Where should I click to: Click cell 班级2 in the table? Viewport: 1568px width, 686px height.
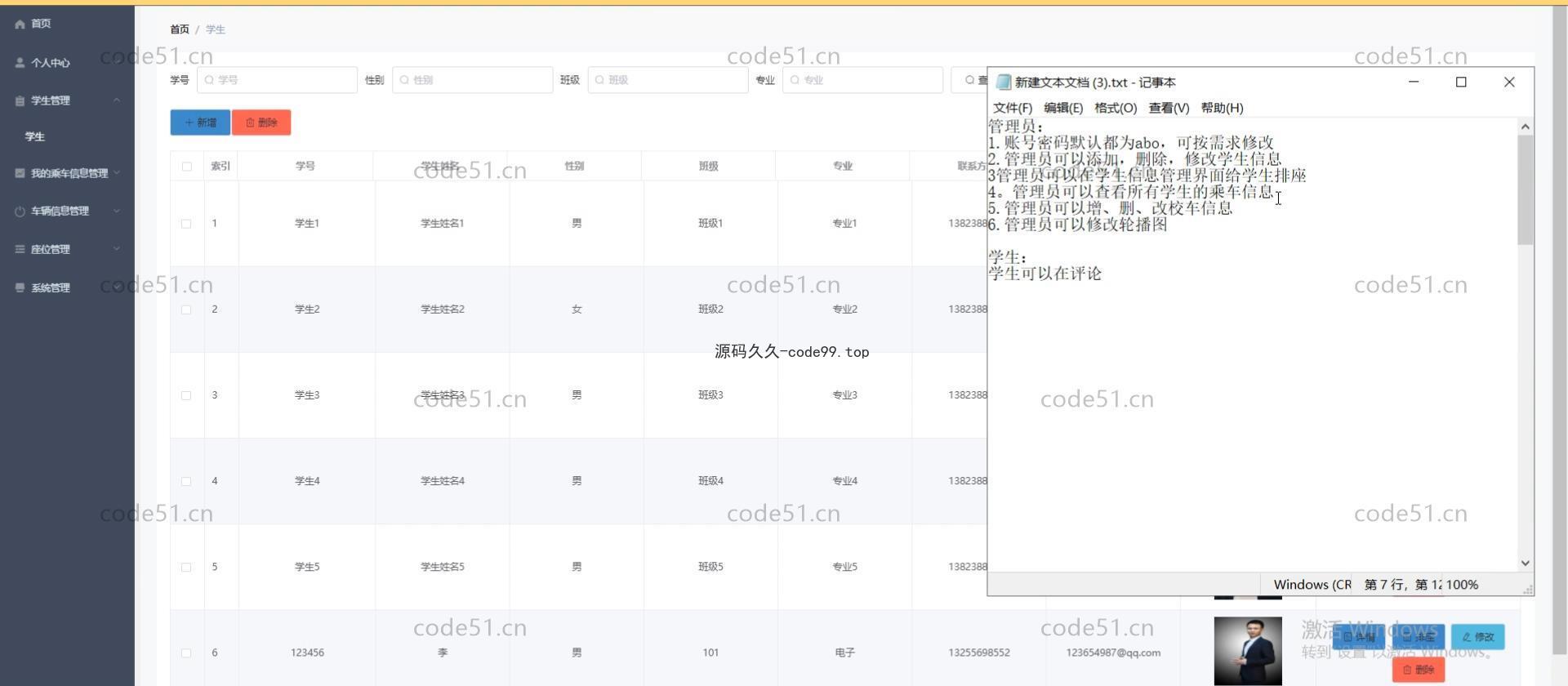tap(710, 310)
